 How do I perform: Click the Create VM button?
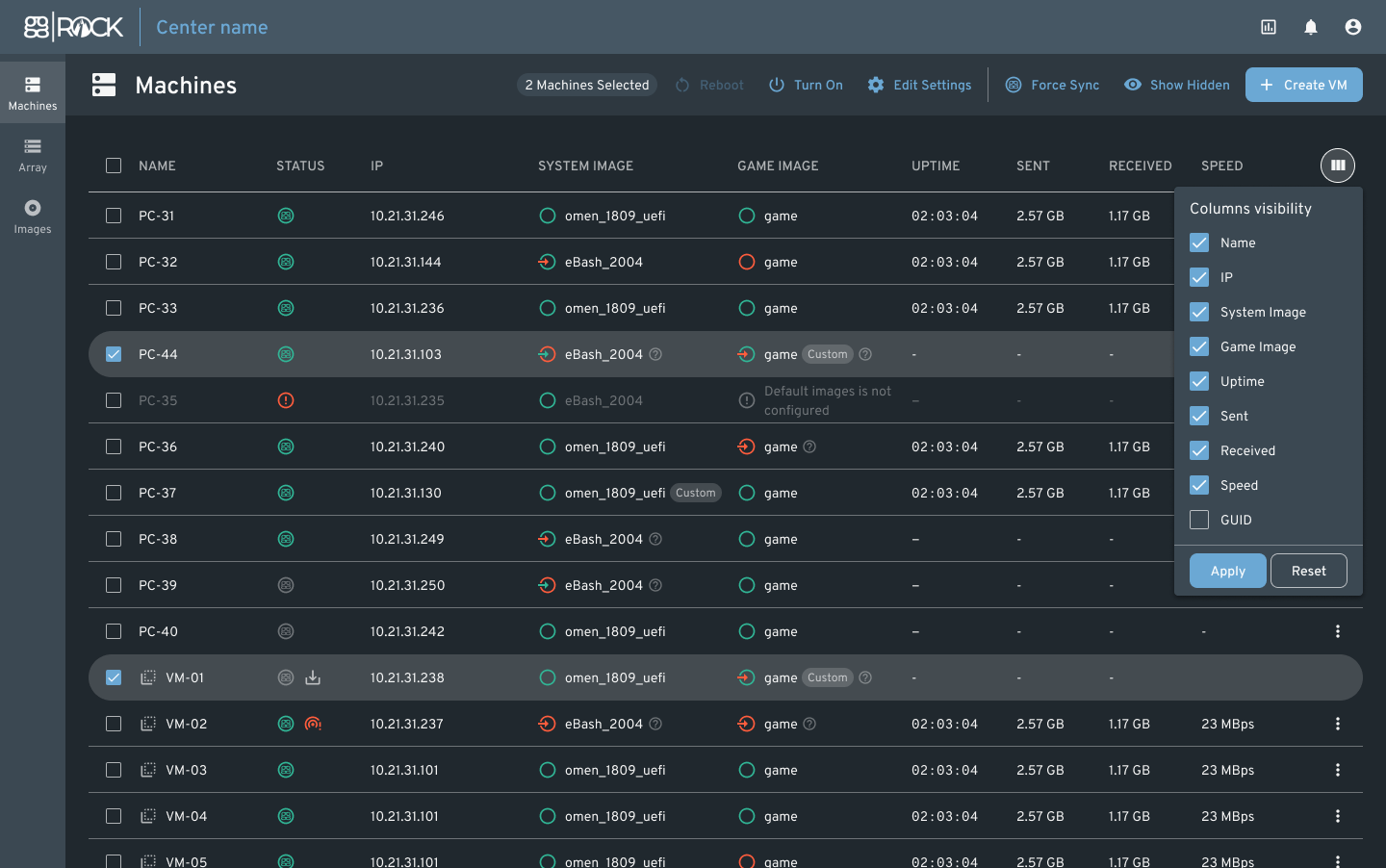1304,85
